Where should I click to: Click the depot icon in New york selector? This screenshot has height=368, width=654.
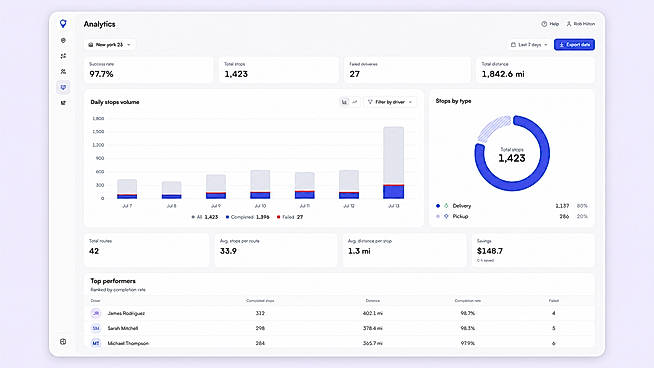[x=91, y=45]
